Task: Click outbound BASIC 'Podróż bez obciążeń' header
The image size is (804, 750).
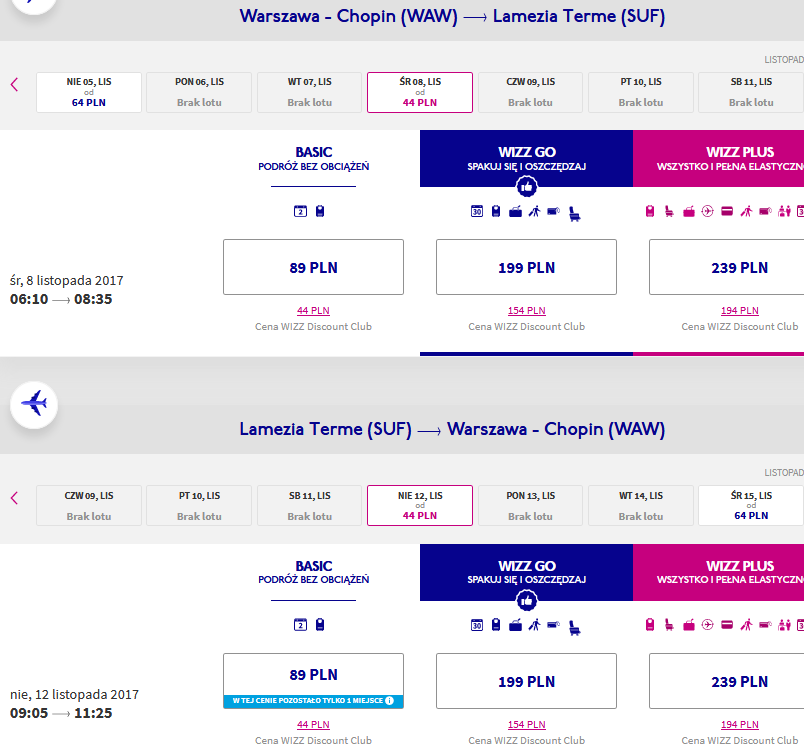Action: pos(313,158)
